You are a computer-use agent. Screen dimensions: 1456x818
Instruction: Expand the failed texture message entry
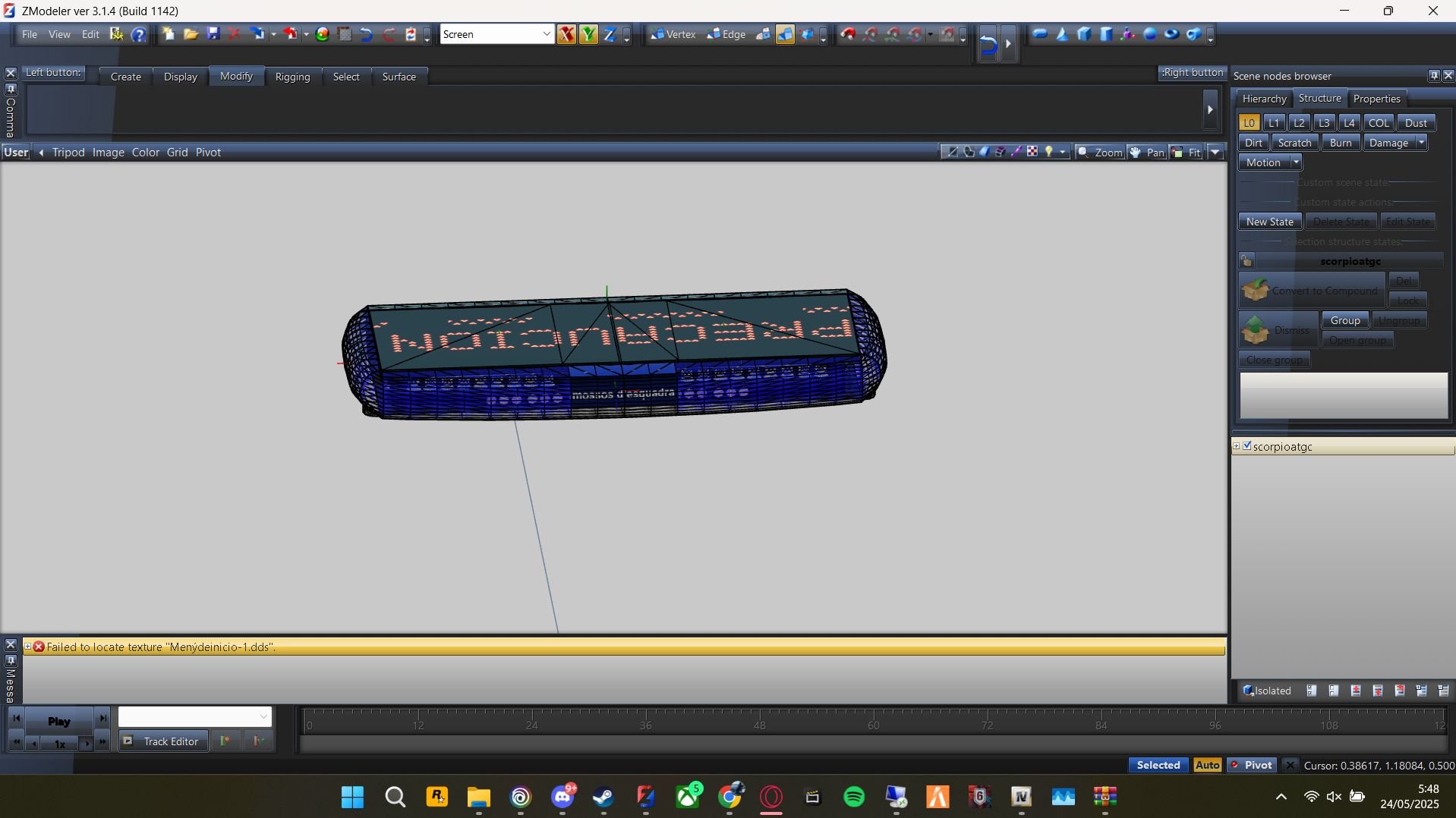(28, 647)
